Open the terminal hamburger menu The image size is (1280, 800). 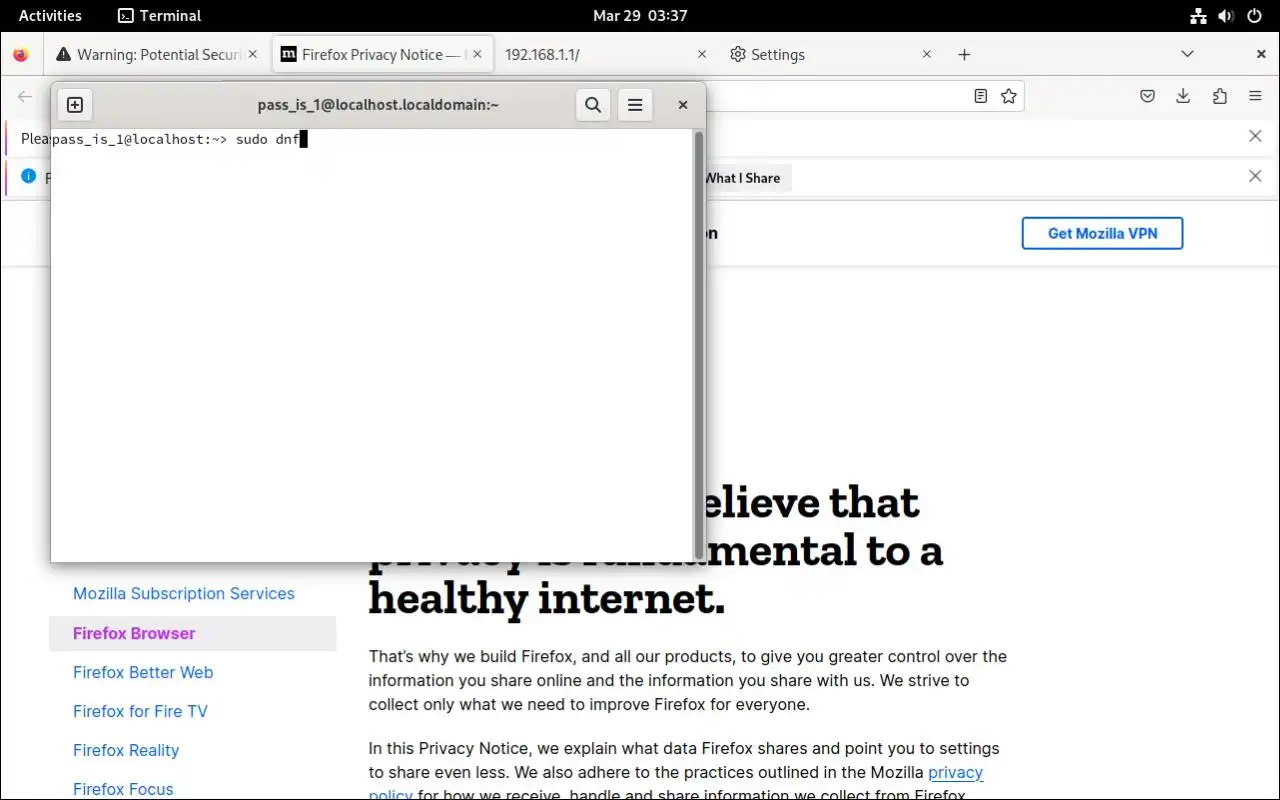[x=635, y=105]
